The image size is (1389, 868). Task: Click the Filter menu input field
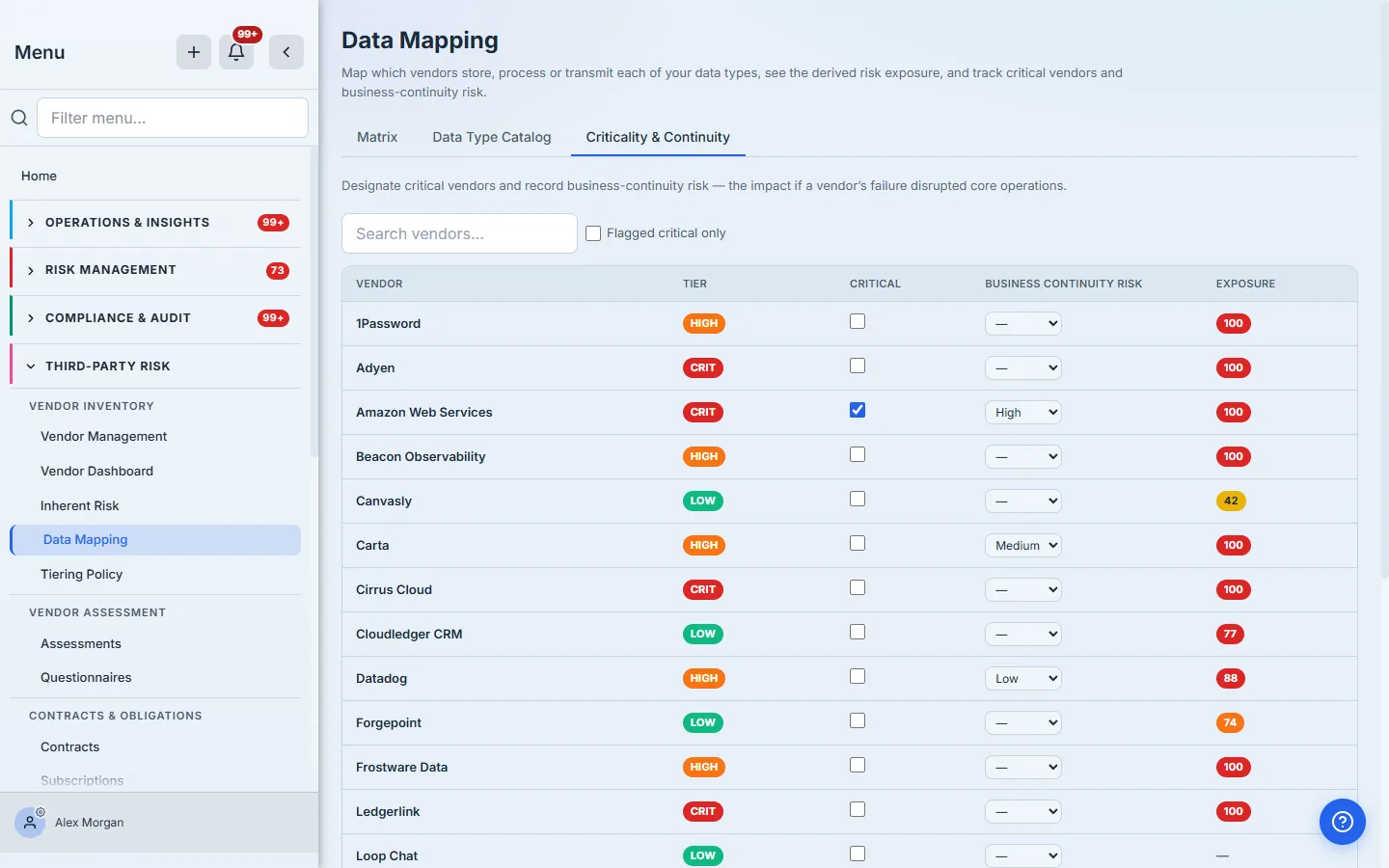pos(173,118)
